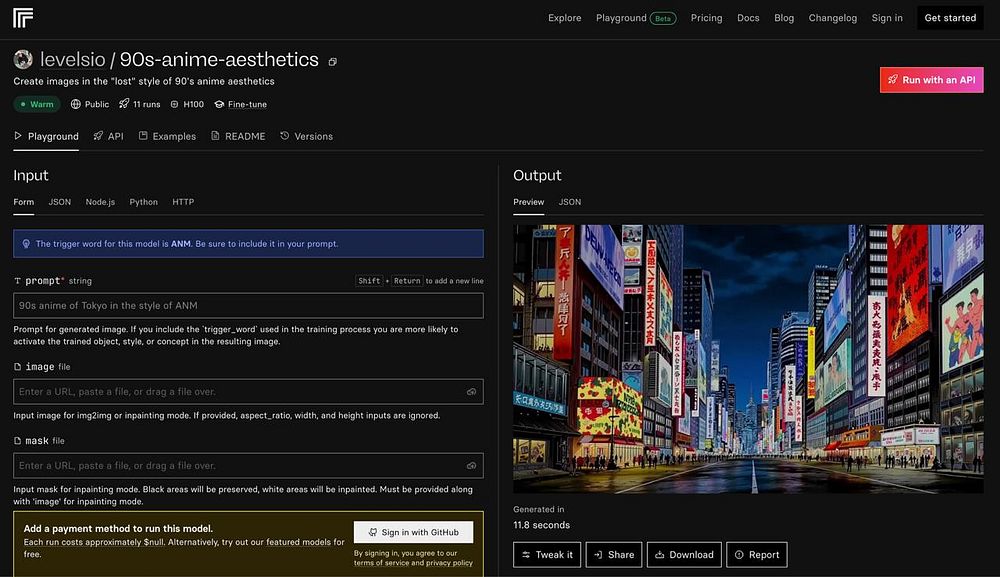Viewport: 1000px width, 577px height.
Task: Select the Preview output tab
Action: tap(529, 202)
